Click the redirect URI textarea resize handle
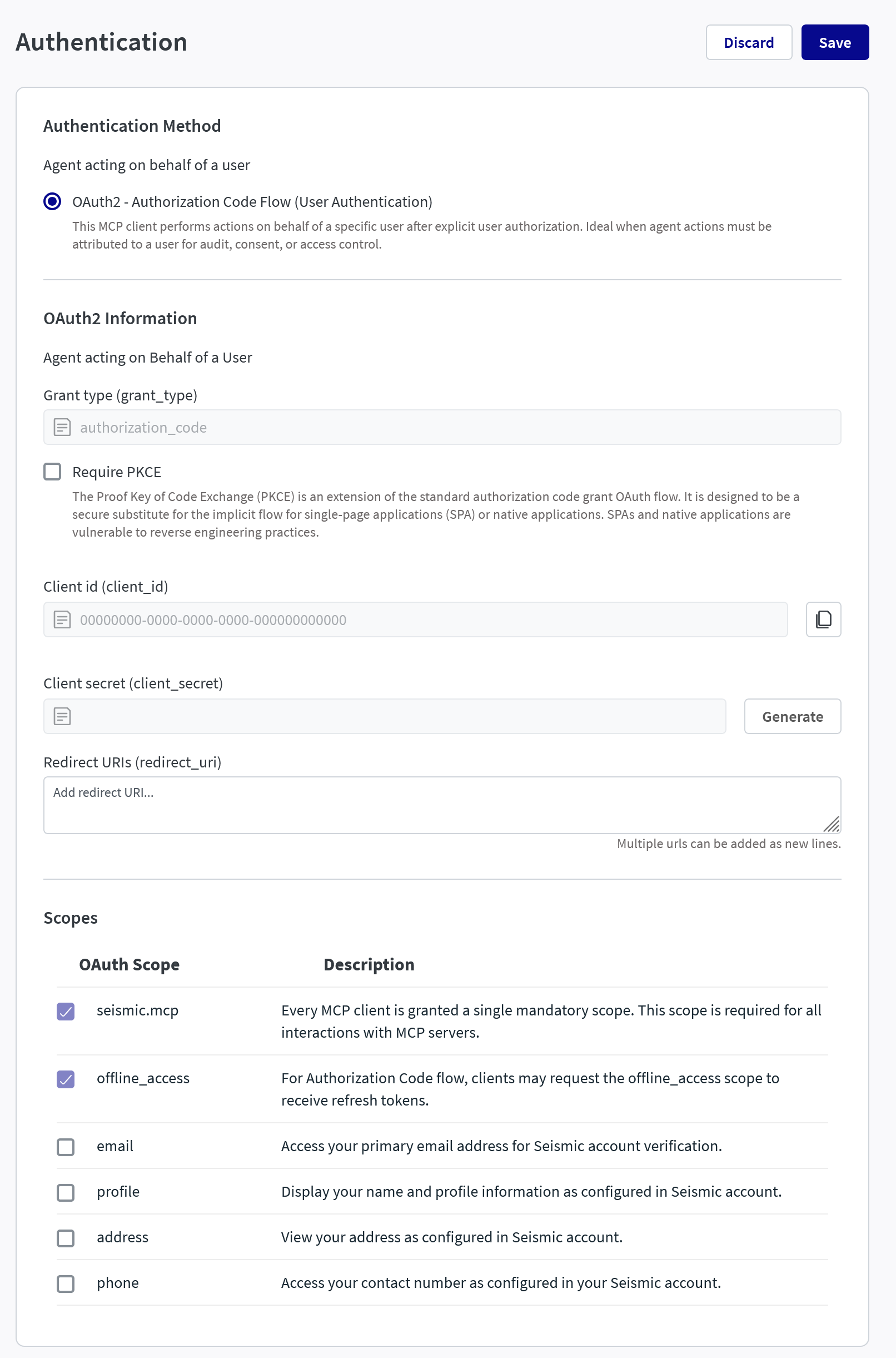 coord(832,824)
